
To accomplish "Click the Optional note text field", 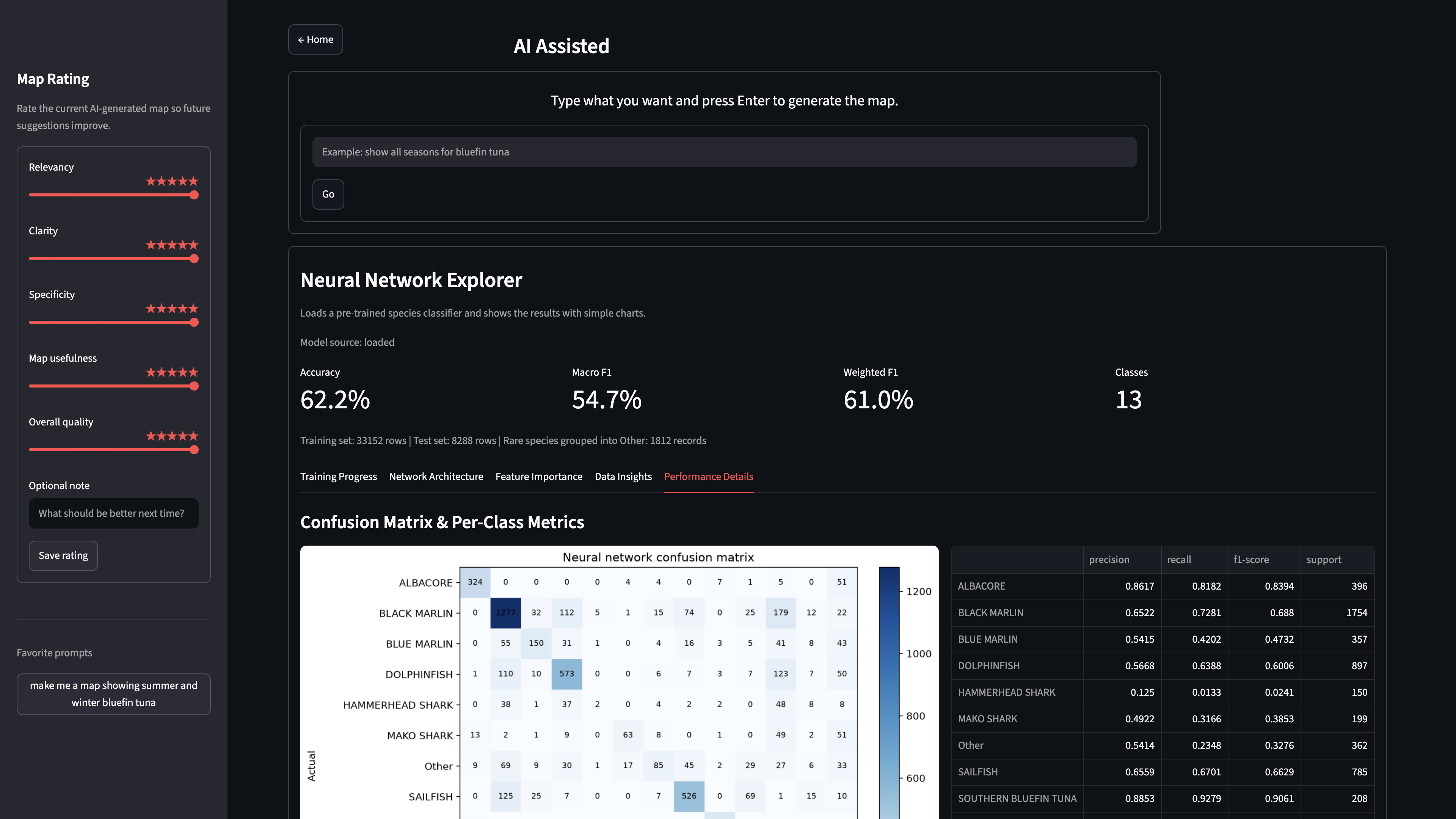I will [x=114, y=513].
